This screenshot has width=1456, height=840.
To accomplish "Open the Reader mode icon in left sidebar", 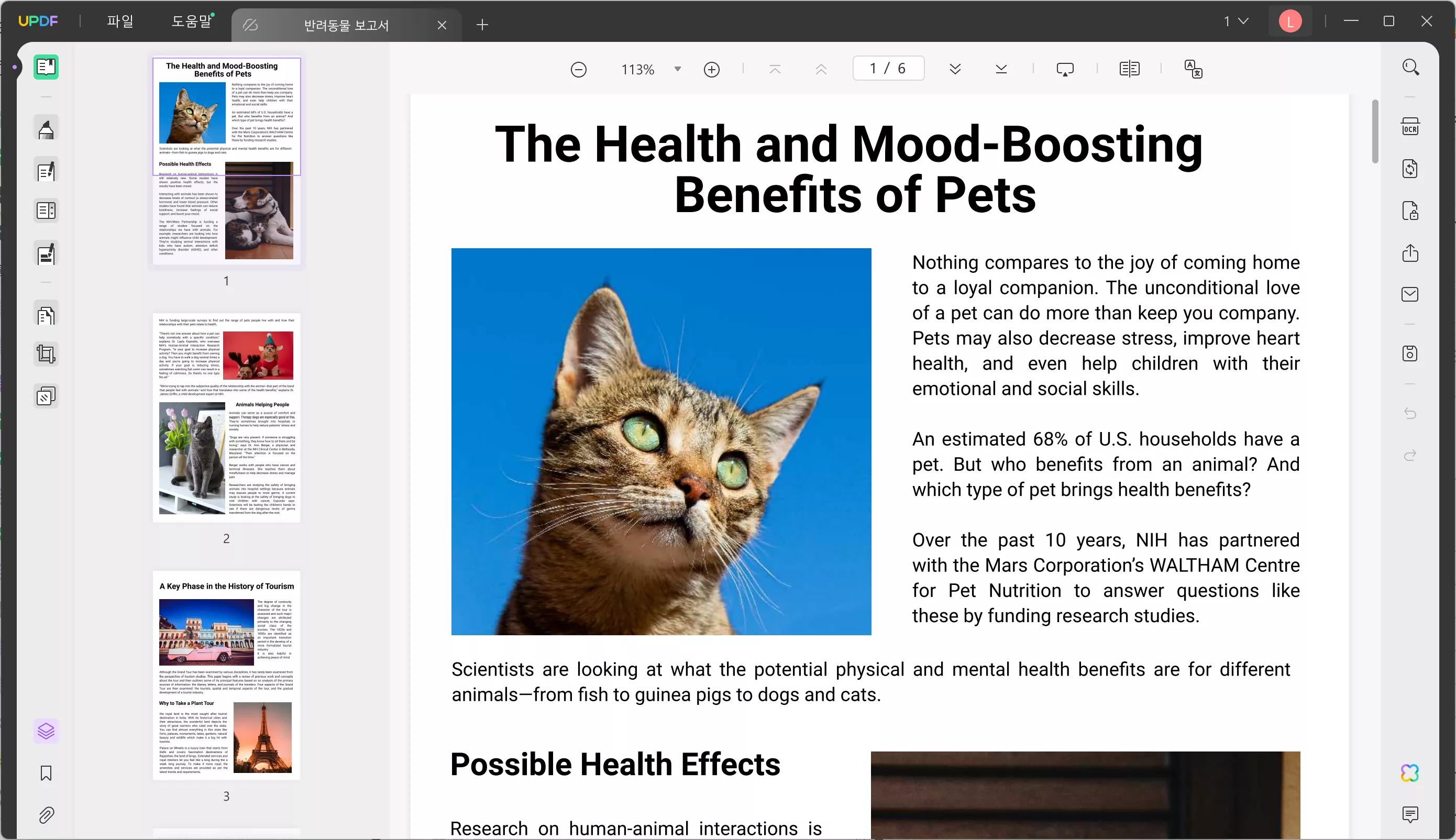I will click(x=46, y=67).
